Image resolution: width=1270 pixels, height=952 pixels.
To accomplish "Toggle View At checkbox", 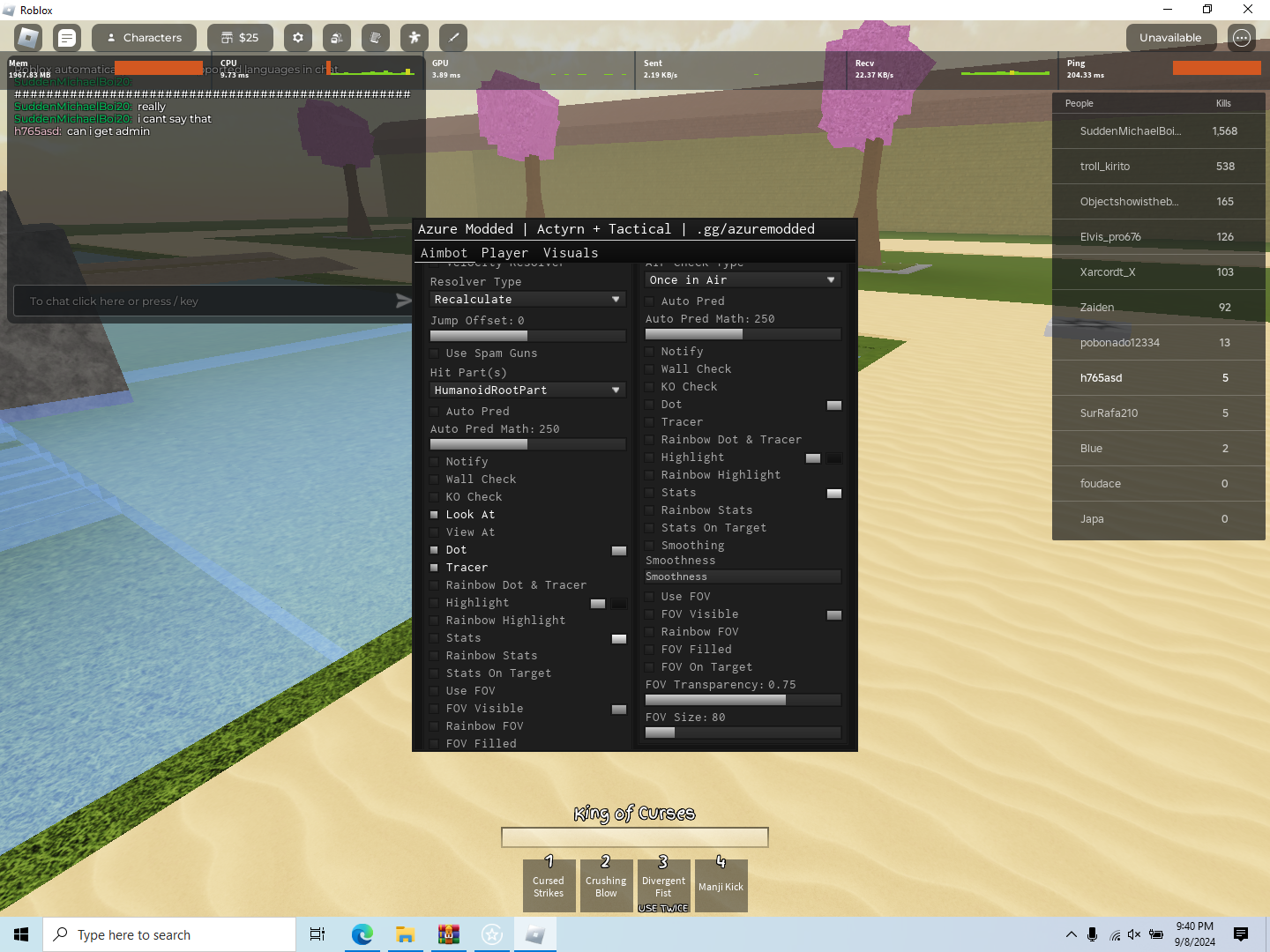I will (434, 532).
